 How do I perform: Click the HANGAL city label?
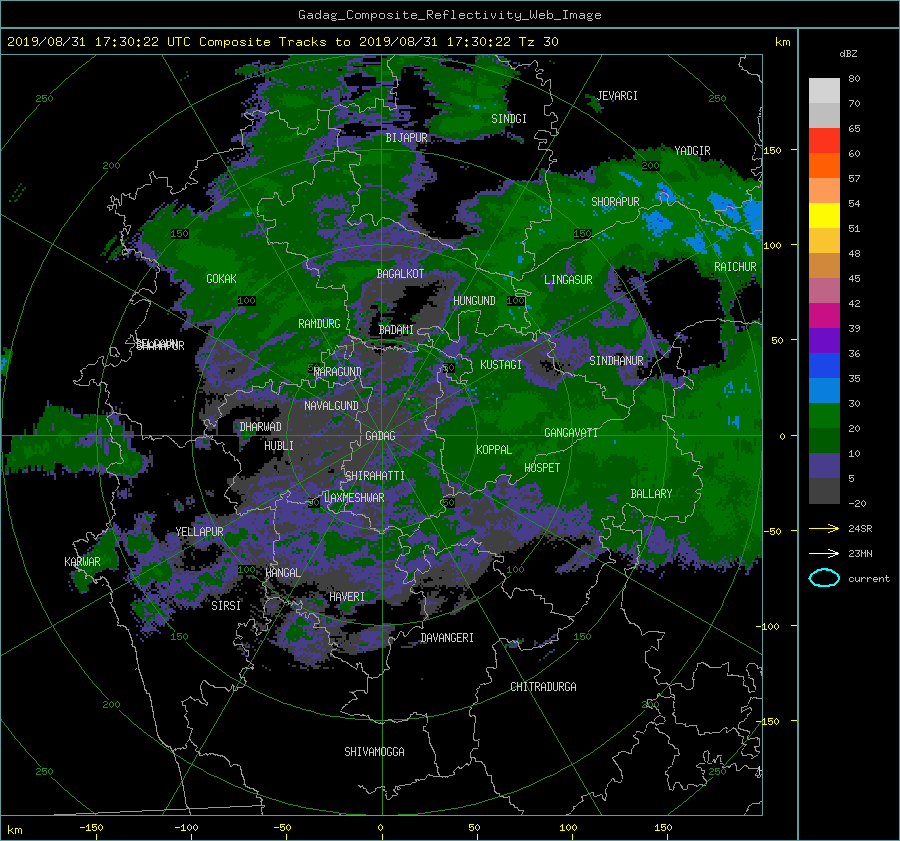(283, 573)
